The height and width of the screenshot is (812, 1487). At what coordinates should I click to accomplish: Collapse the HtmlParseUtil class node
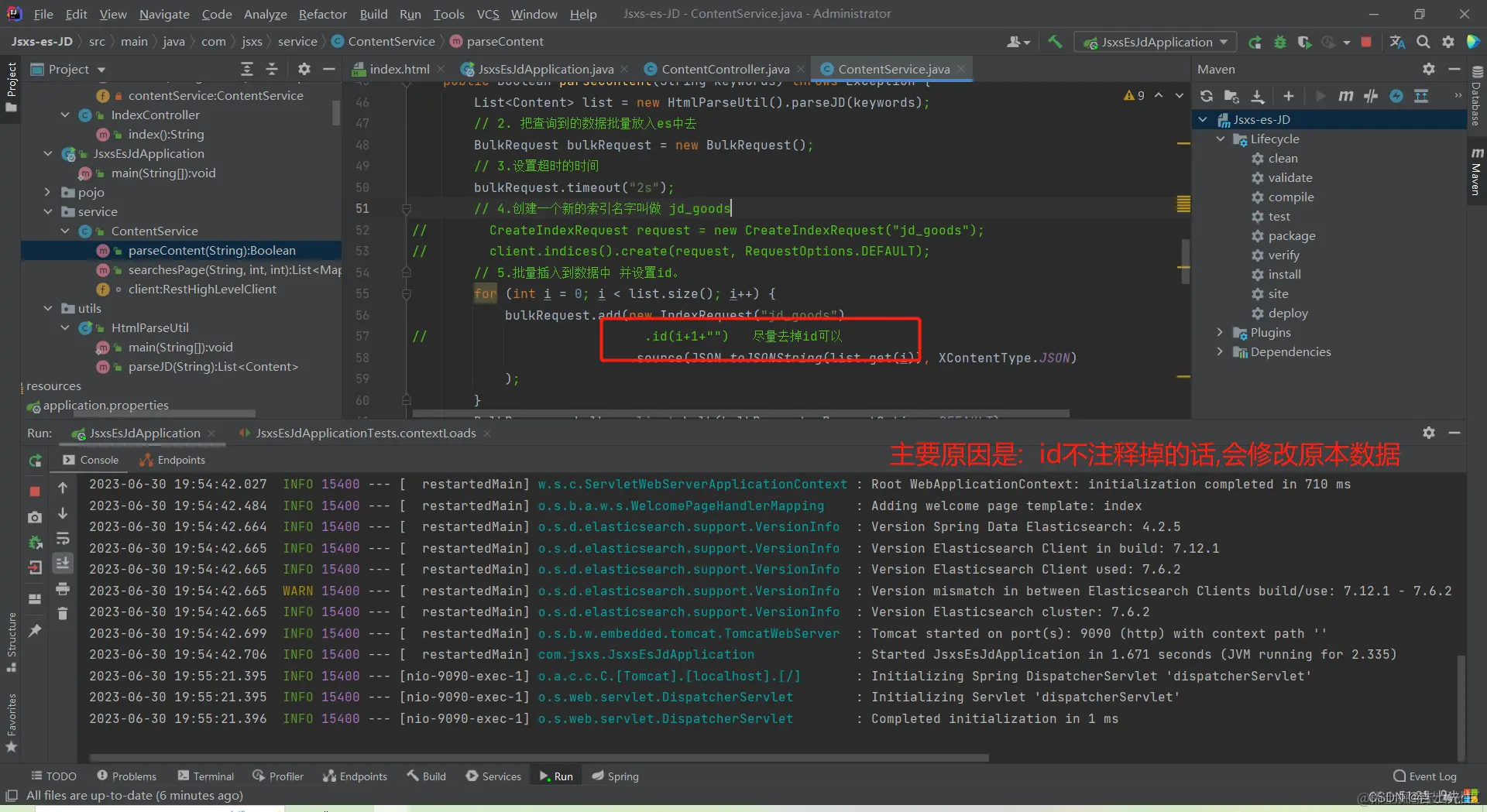[65, 328]
